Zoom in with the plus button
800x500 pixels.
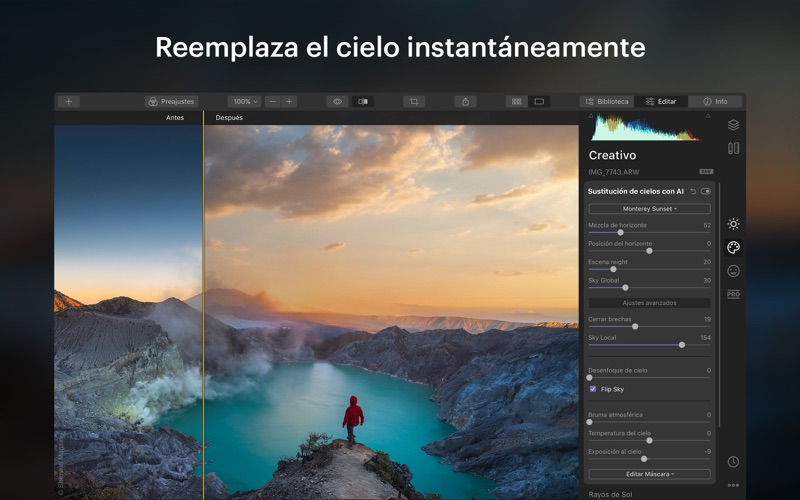click(x=289, y=102)
